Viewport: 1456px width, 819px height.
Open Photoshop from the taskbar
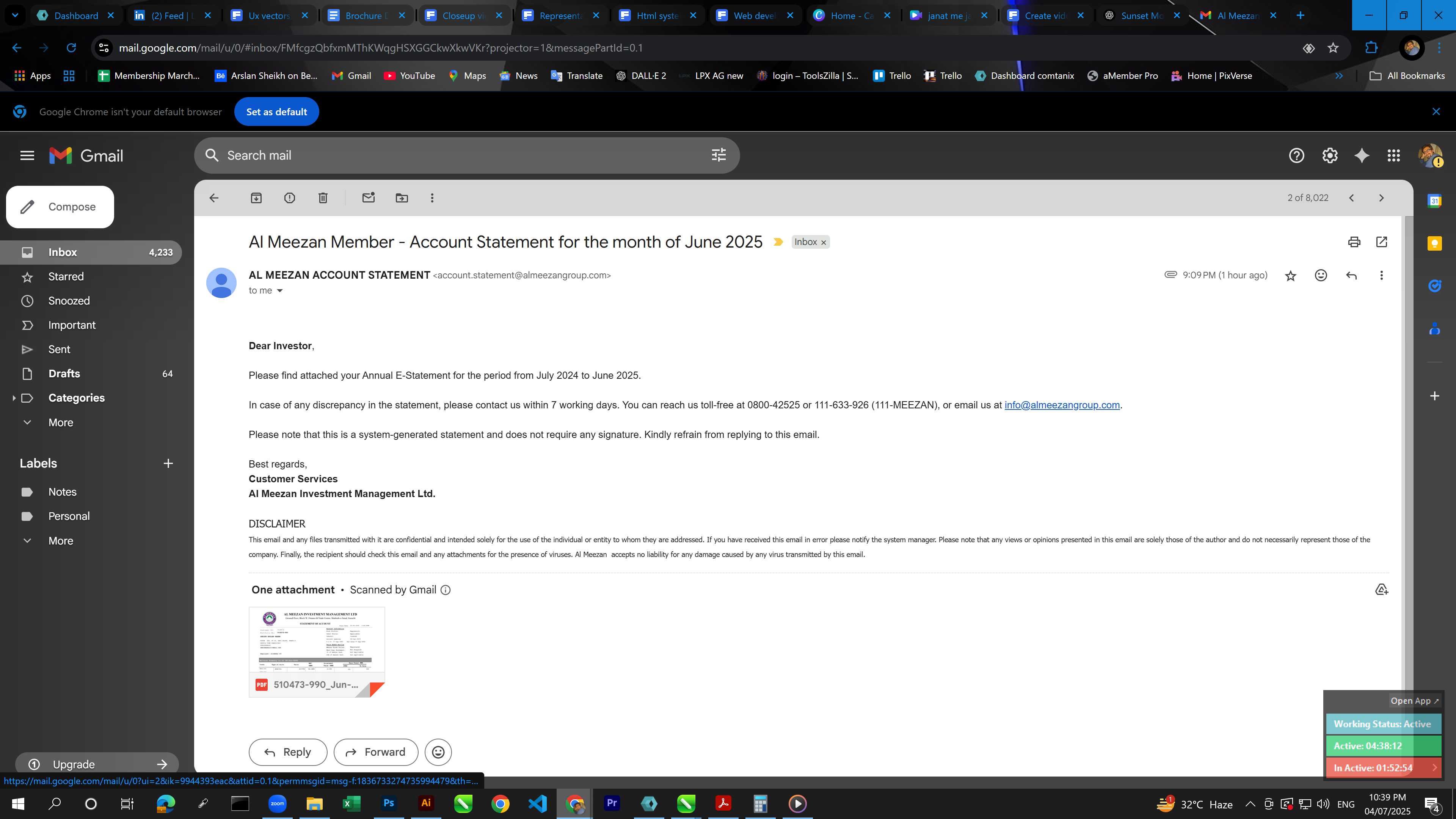(x=389, y=803)
